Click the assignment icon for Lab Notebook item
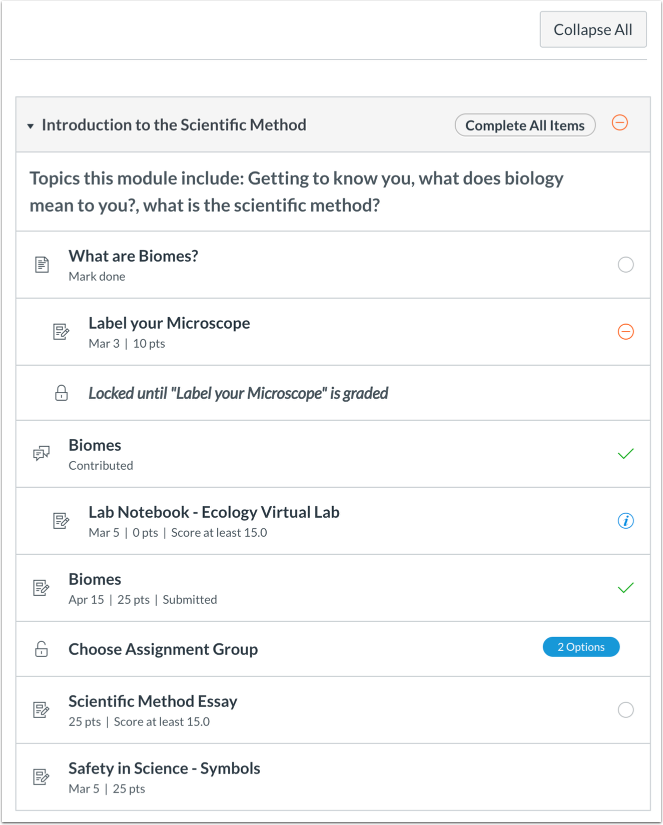Image resolution: width=663 pixels, height=825 pixels. [62, 520]
